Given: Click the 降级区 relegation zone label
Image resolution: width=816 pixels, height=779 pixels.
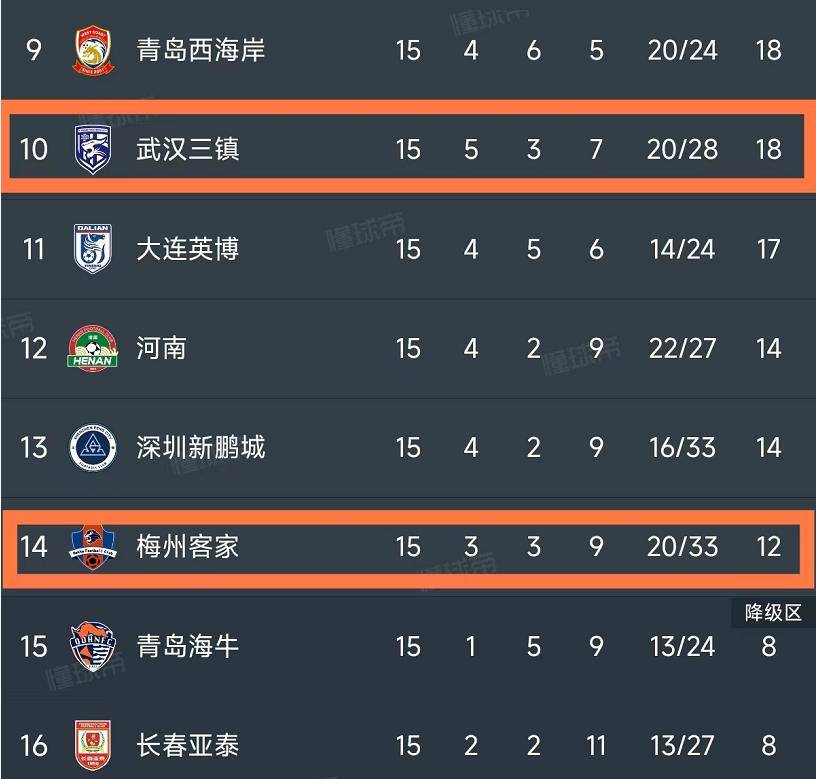Looking at the screenshot, I should click(773, 613).
